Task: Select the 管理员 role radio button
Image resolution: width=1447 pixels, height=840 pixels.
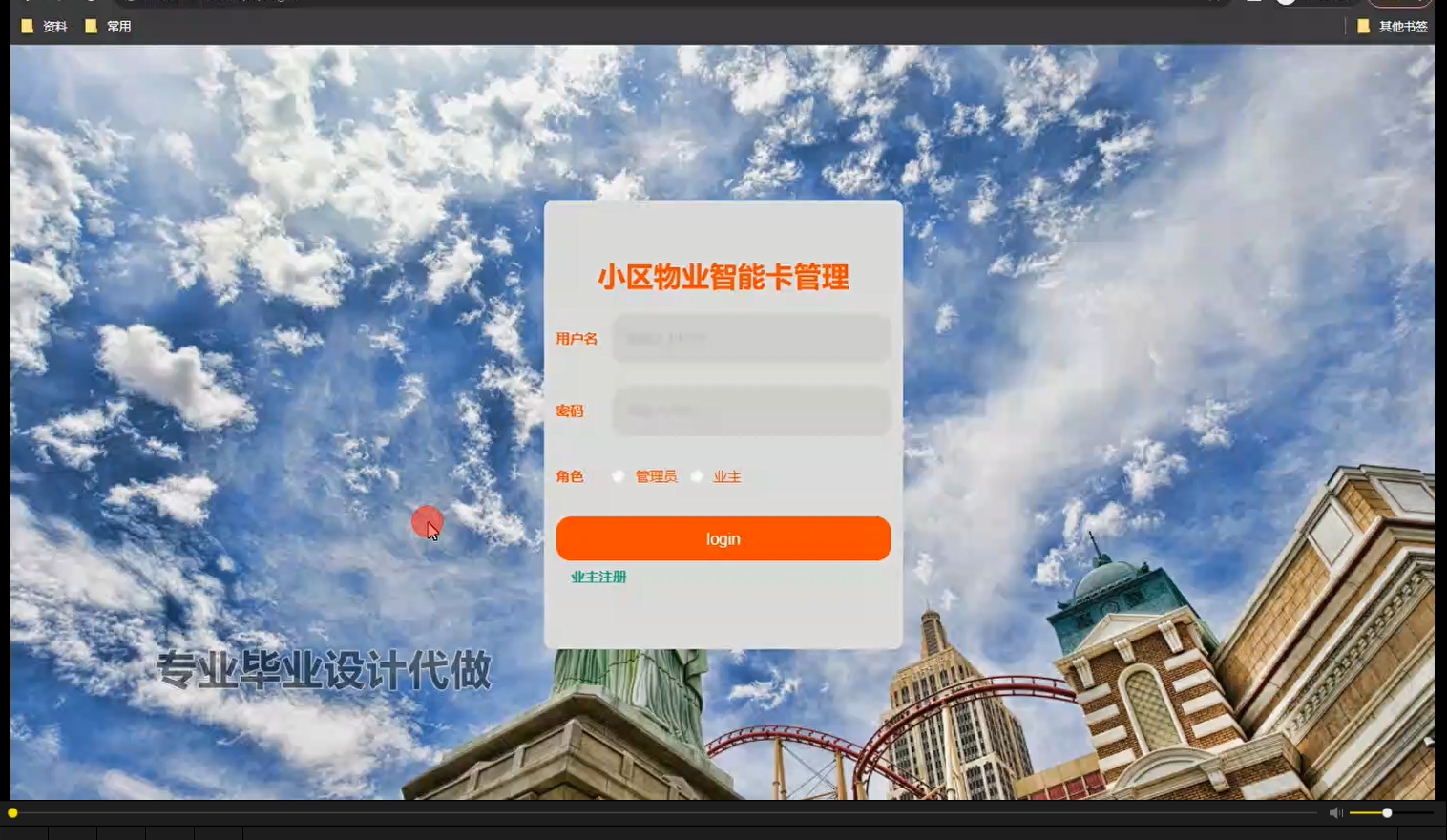Action: click(x=619, y=475)
